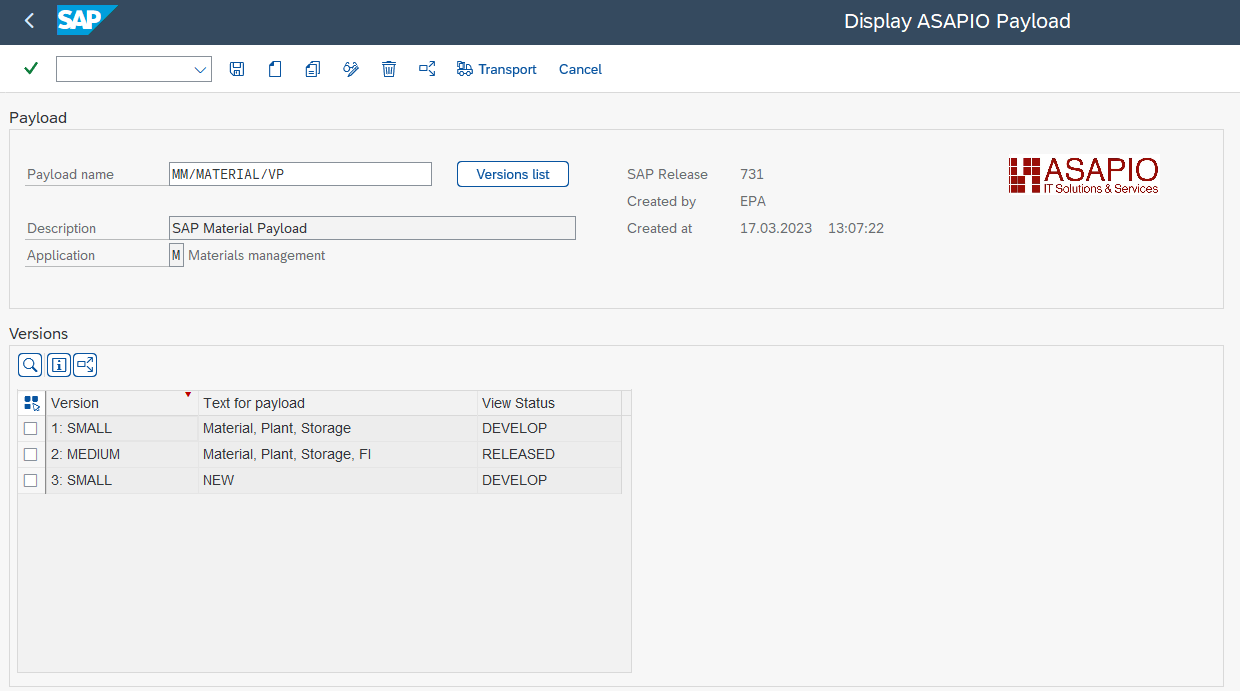Click the DEVELOP status of 1: SMALL

pyautogui.click(x=549, y=428)
